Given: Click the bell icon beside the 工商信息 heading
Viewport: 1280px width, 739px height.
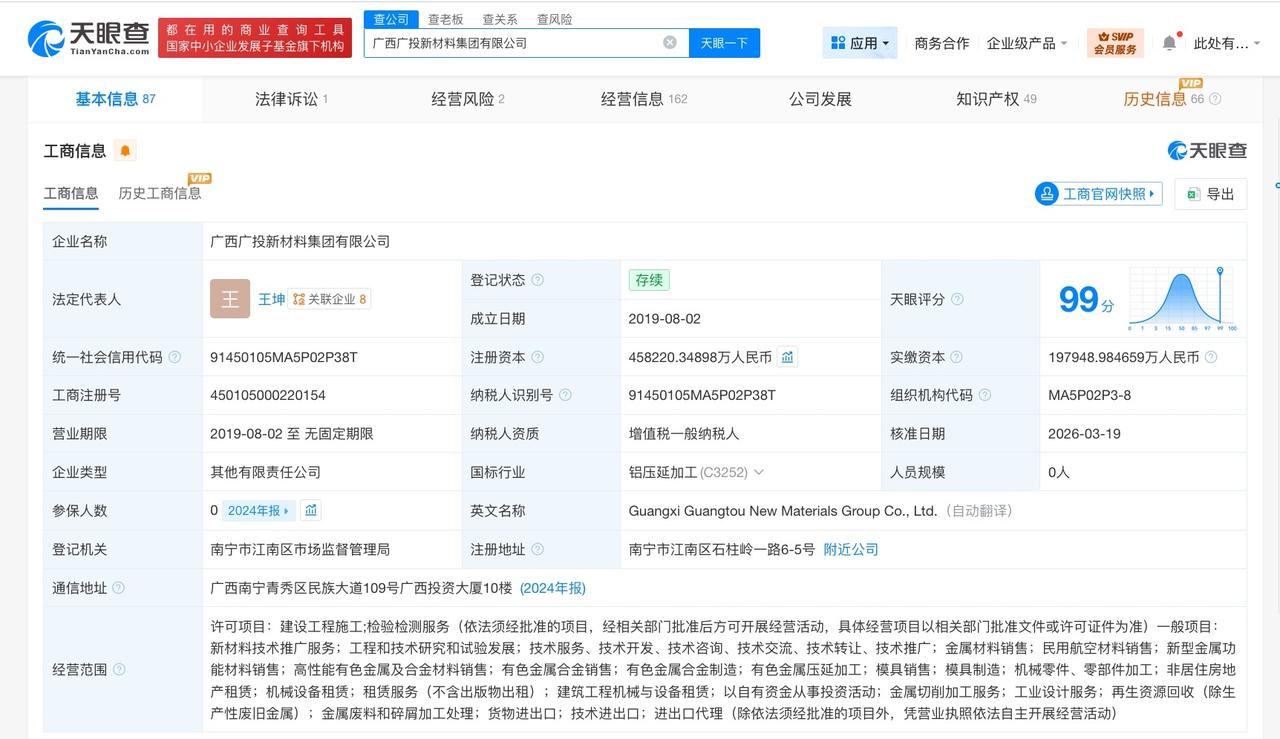Looking at the screenshot, I should pyautogui.click(x=124, y=150).
